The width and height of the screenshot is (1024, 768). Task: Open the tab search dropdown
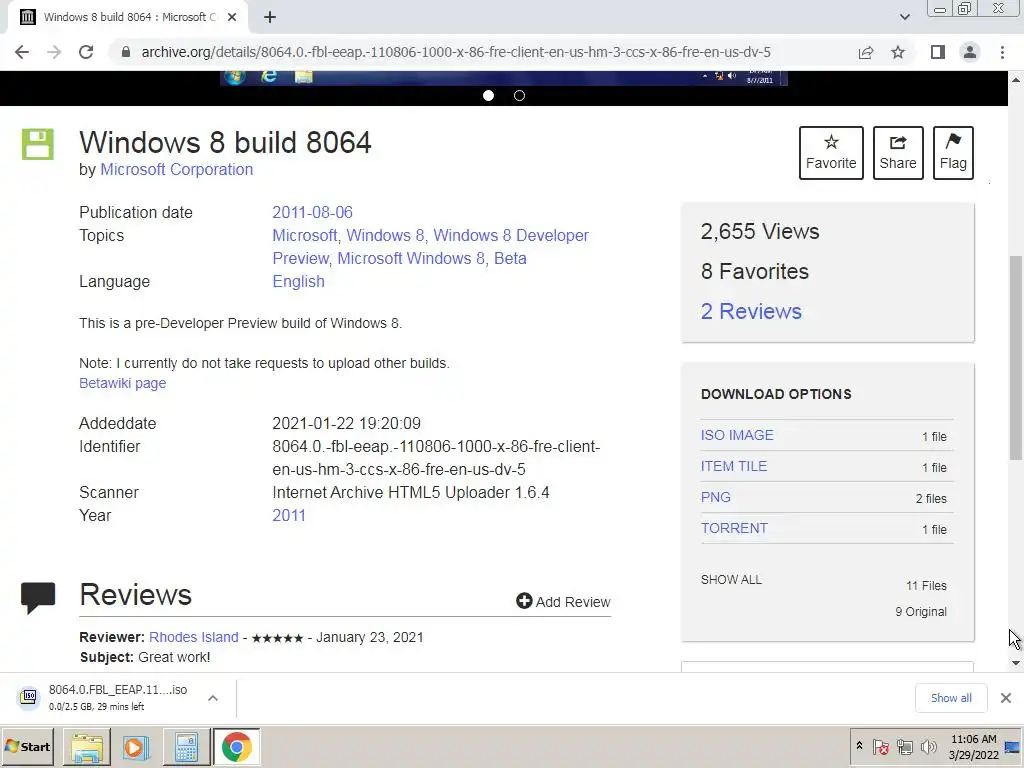(904, 18)
